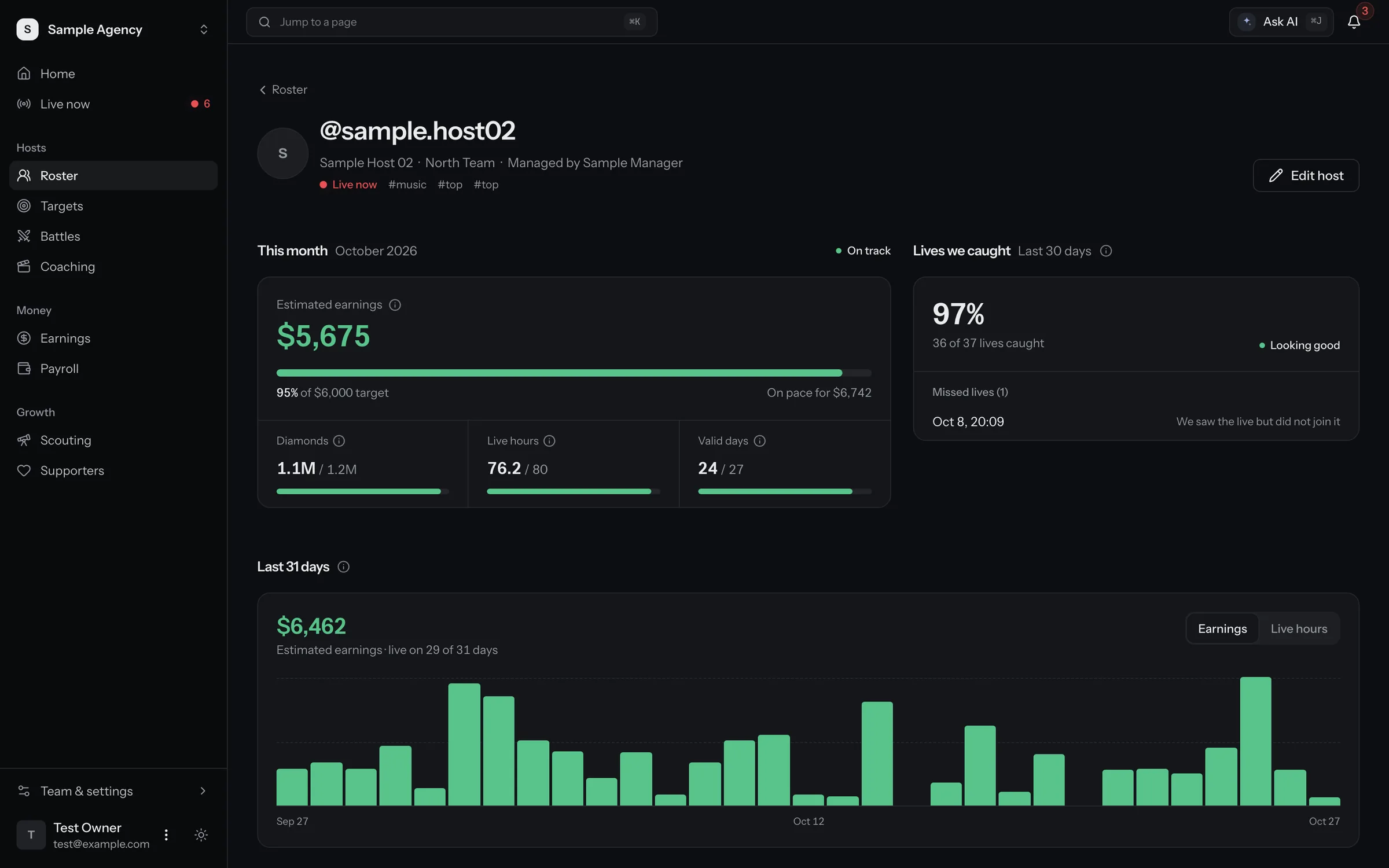Open the Ask AI assistant
Screen dimensions: 1389x868
[1281, 22]
